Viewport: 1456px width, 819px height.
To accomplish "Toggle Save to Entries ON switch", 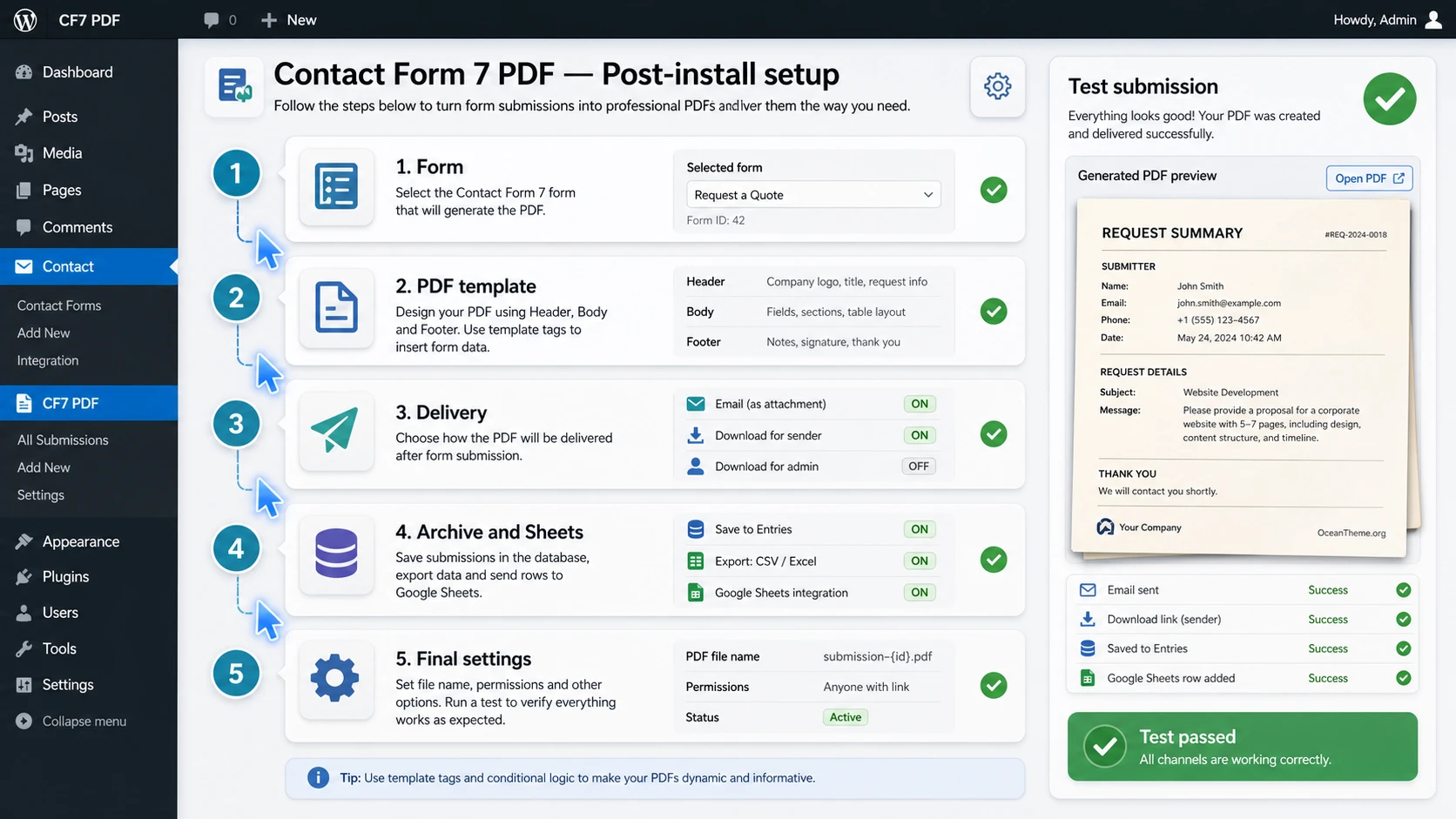I will pos(920,529).
